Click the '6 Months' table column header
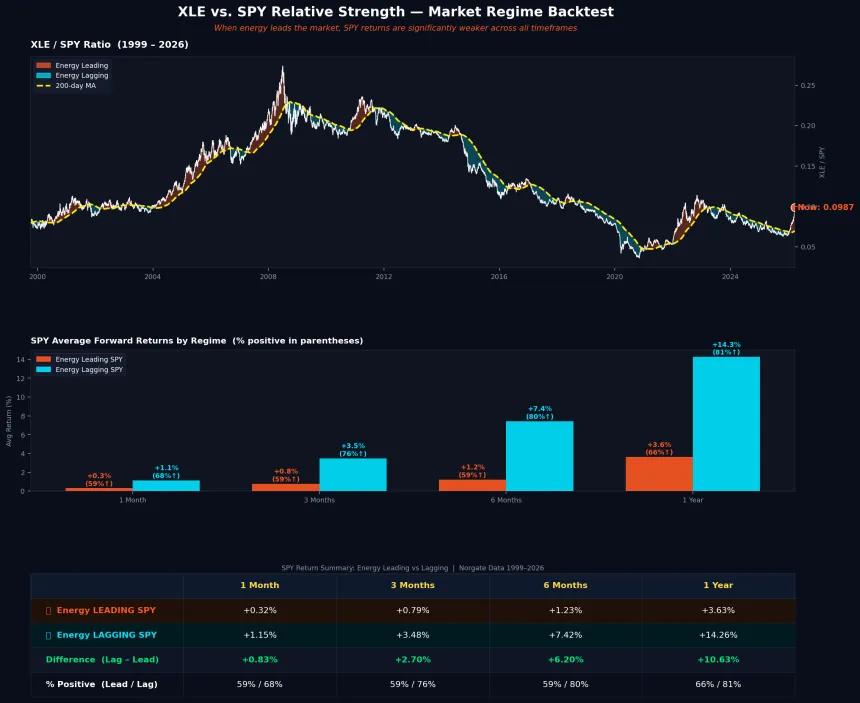This screenshot has width=860, height=703. 565,585
